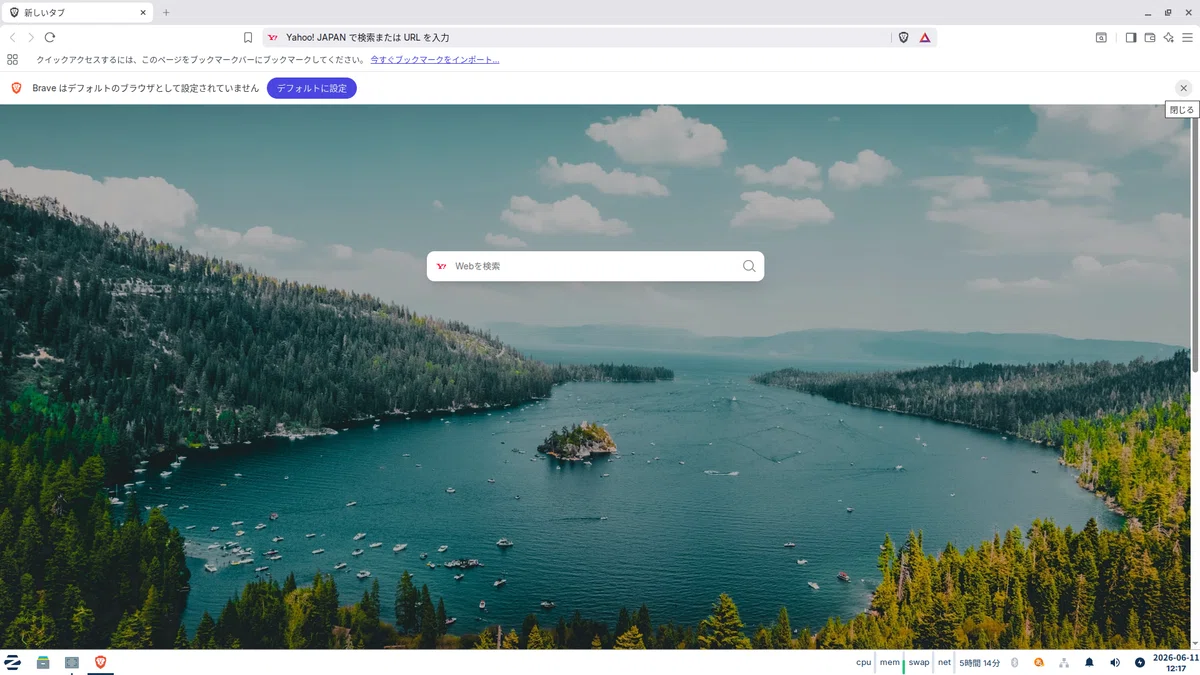Toggle the sidebar panel icon
The image size is (1200, 675).
(1131, 37)
